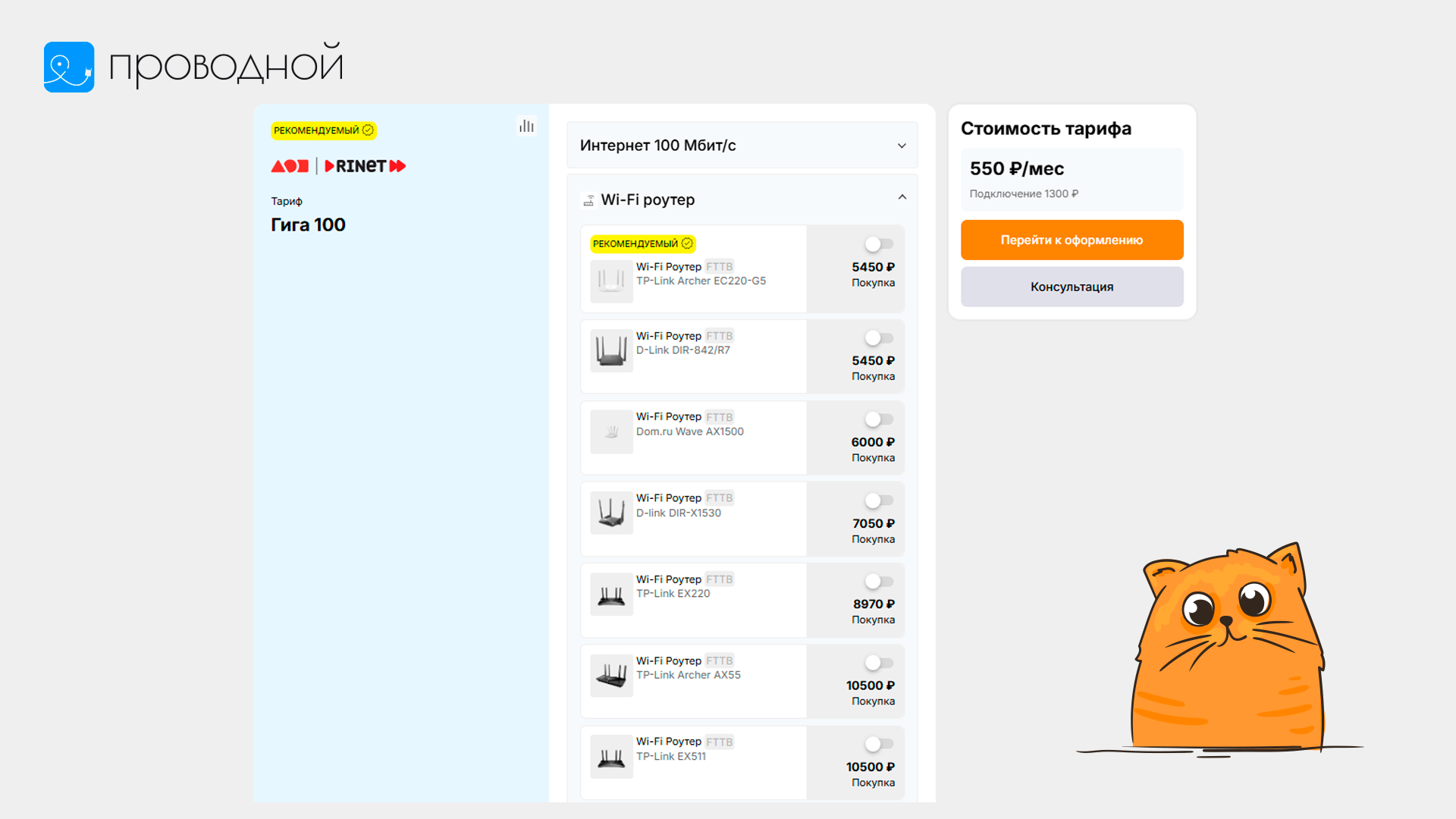Click the verified badge on the recommended router label
Viewport: 1456px width, 819px height.
687,243
